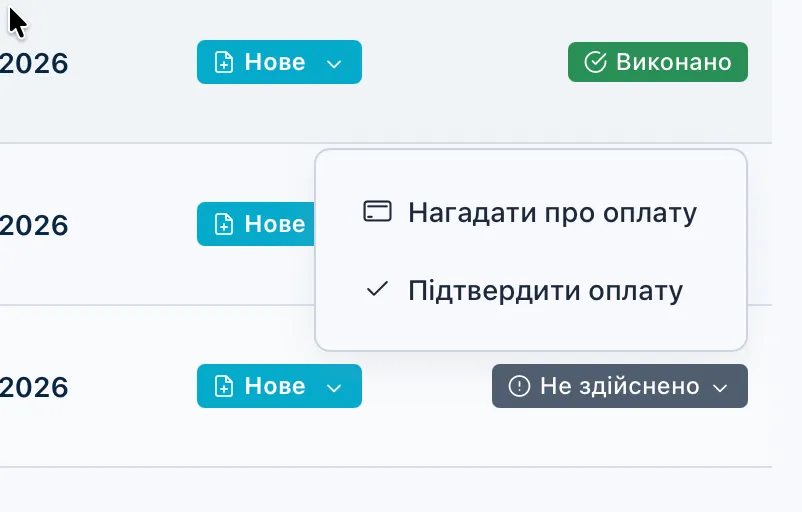Expand the Нове chevron in the Не здійснено row
The width and height of the screenshot is (802, 512).
pyautogui.click(x=335, y=388)
